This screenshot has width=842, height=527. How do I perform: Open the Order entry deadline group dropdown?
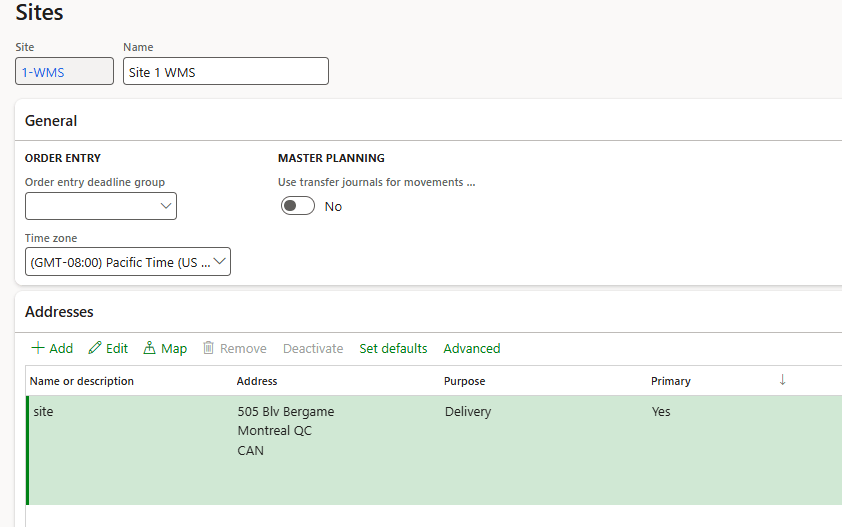point(165,207)
